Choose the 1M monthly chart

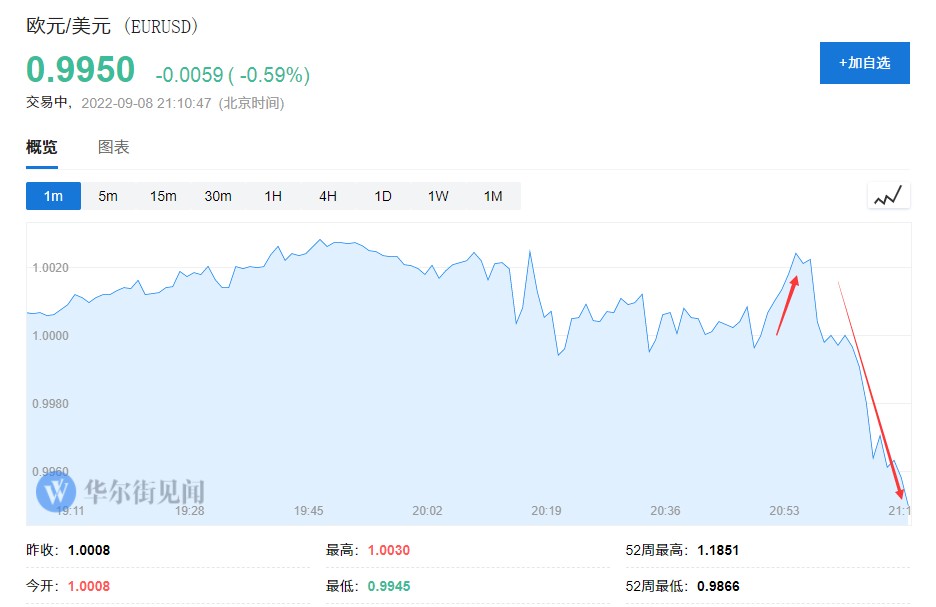coord(493,196)
